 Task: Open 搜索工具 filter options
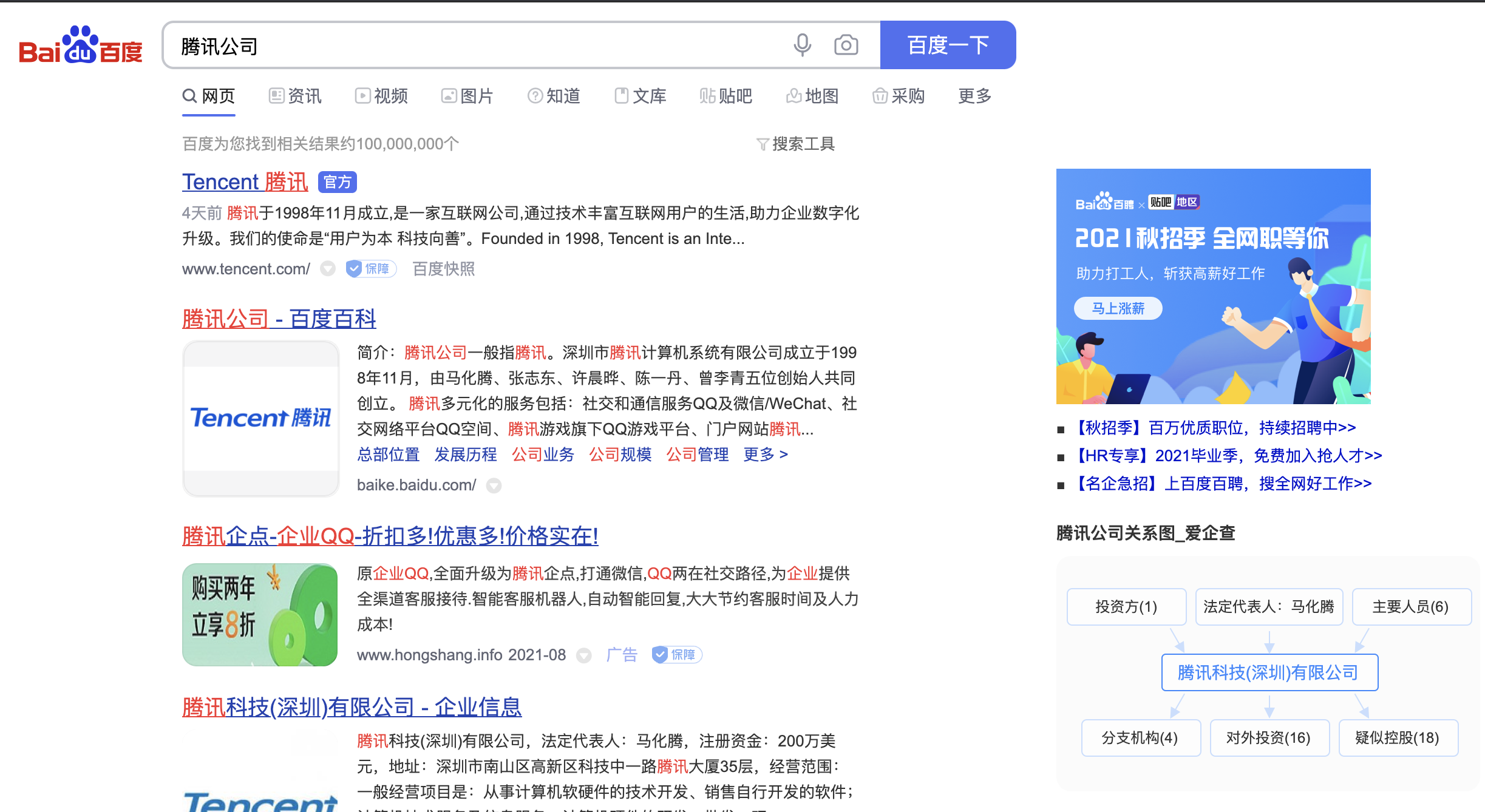click(796, 144)
